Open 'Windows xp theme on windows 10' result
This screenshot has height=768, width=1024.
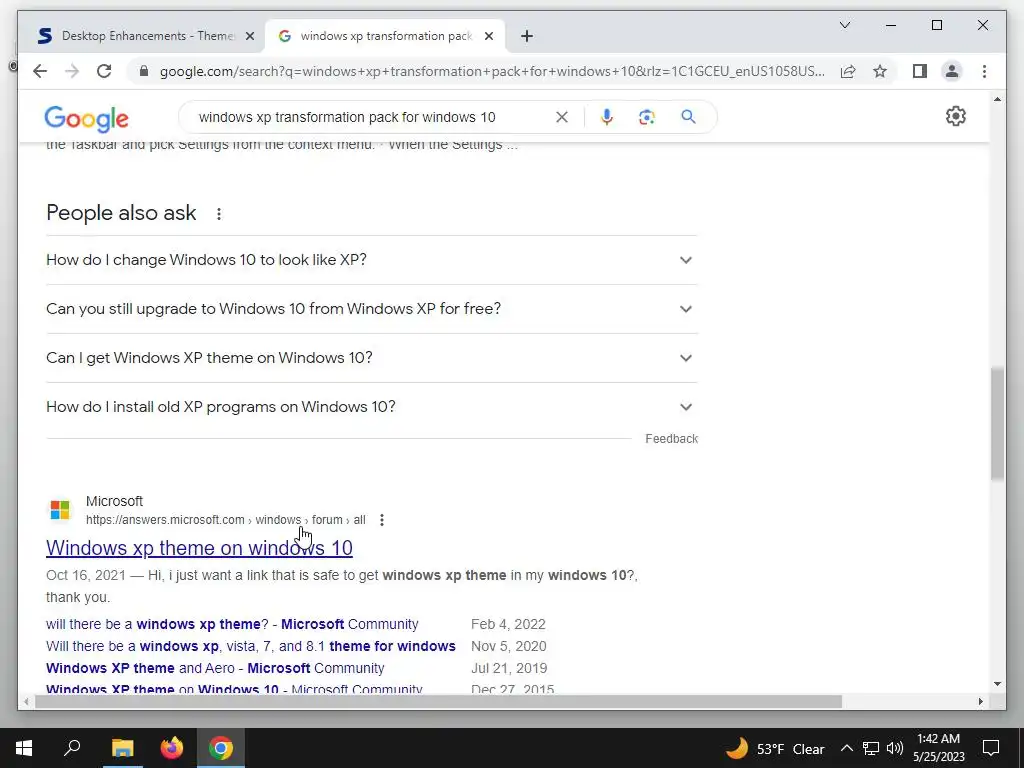[x=199, y=548]
